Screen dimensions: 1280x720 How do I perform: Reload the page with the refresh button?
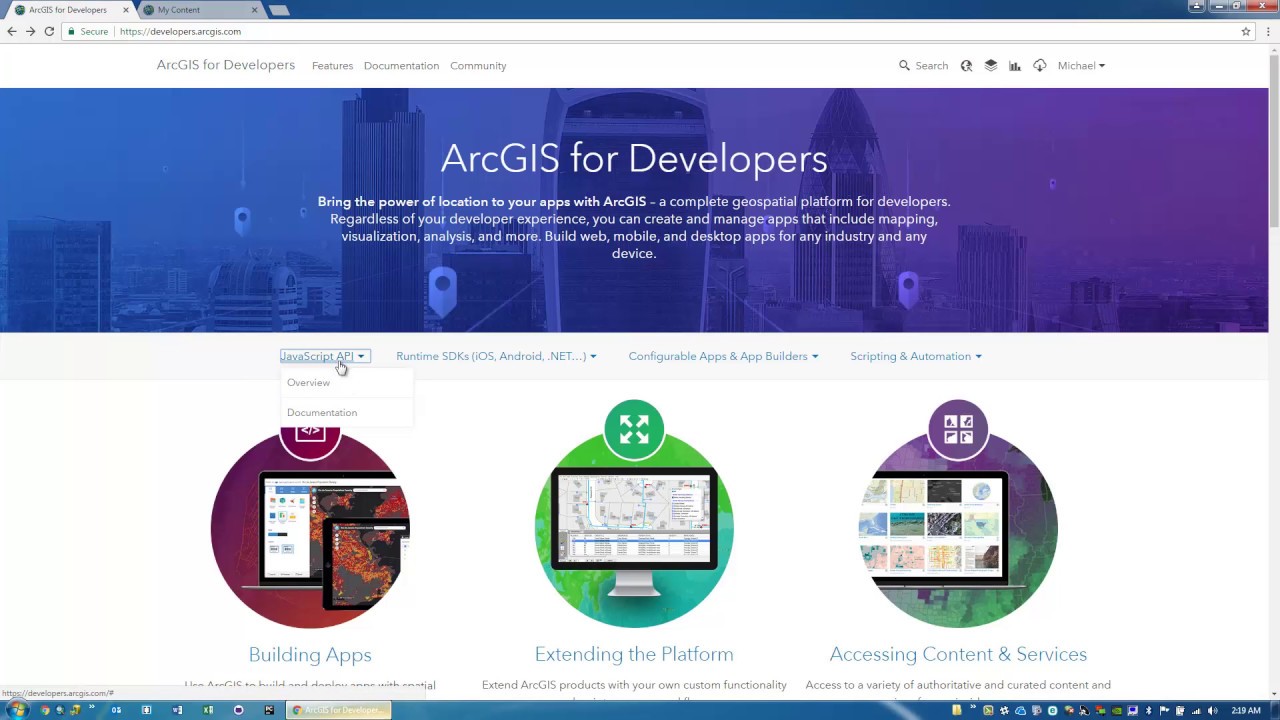point(49,31)
